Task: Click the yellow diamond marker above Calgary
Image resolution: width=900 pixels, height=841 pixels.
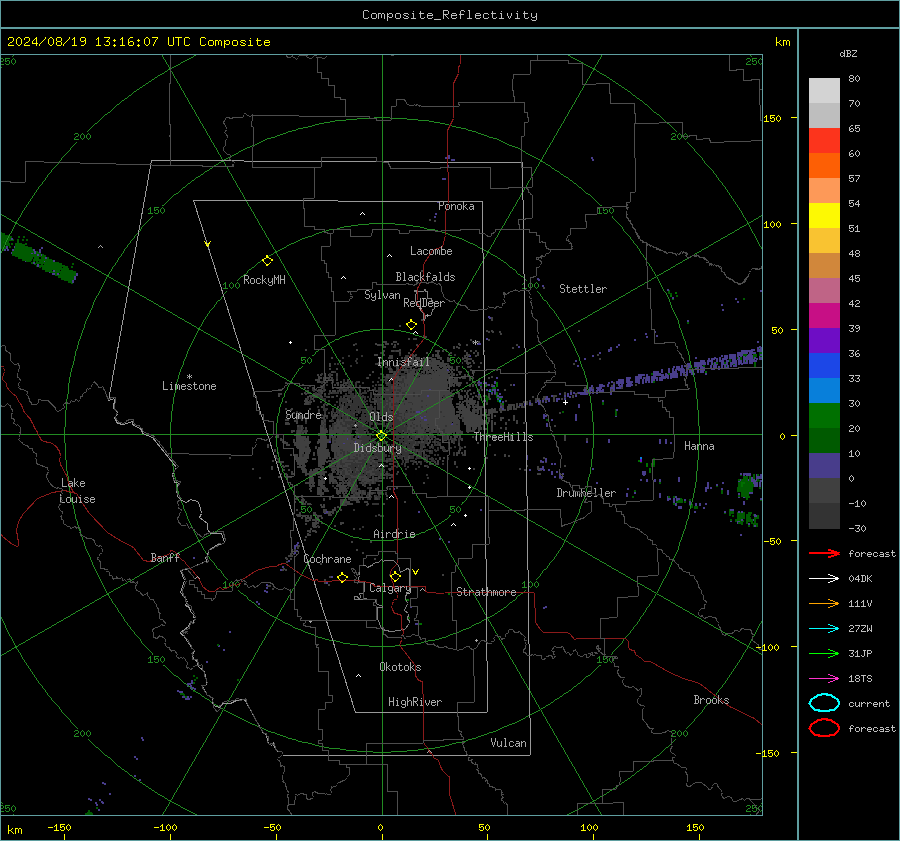Action: tap(395, 576)
